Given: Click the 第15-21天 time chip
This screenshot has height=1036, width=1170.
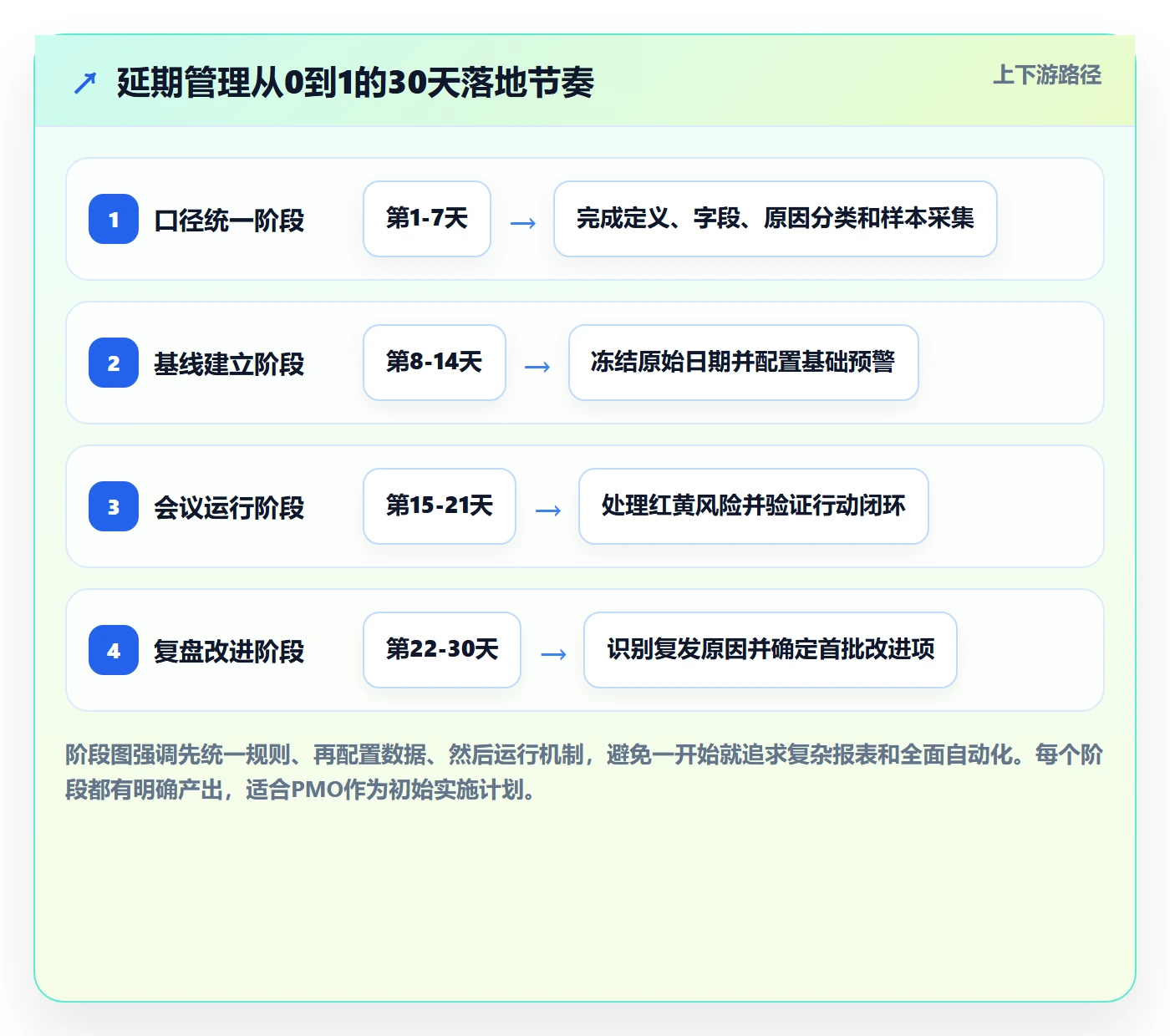Looking at the screenshot, I should 440,506.
